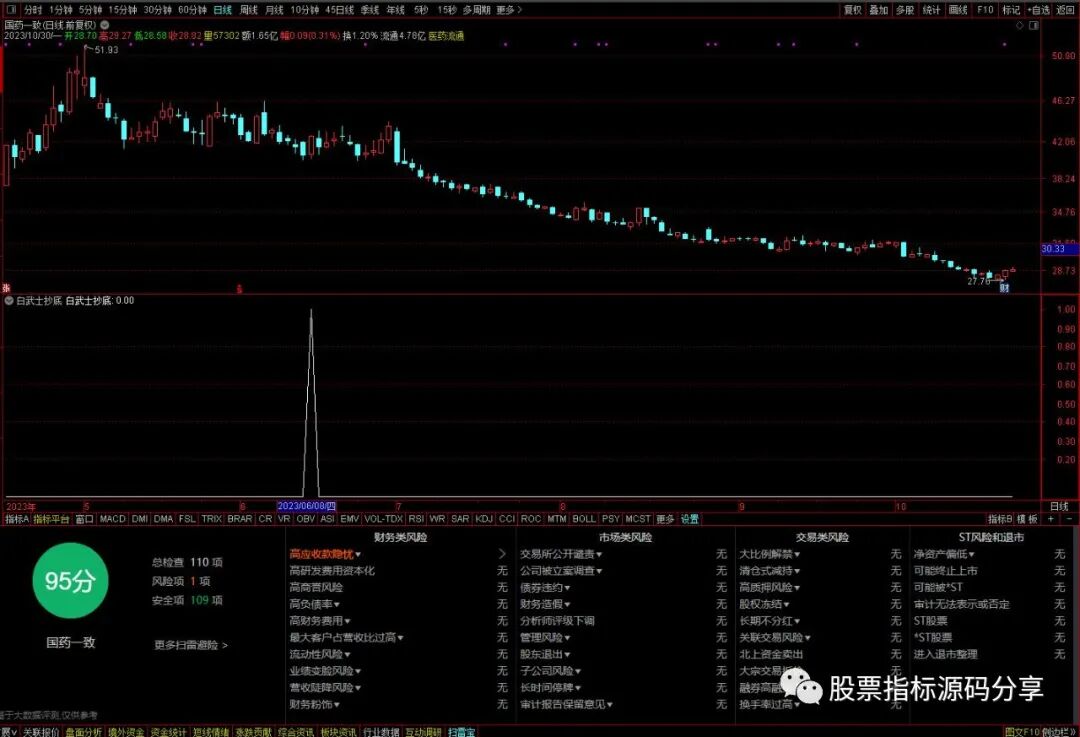Toggle the side panel icon beside the diamond

(1034, 25)
